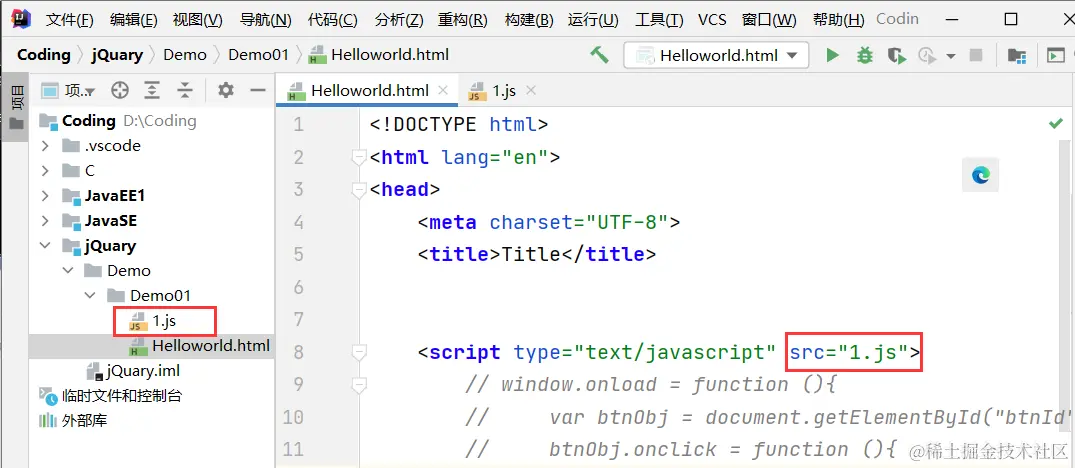Screen dimensions: 1075x468
Task: Select Helloworld.html in the project tree
Action: [x=151, y=345]
